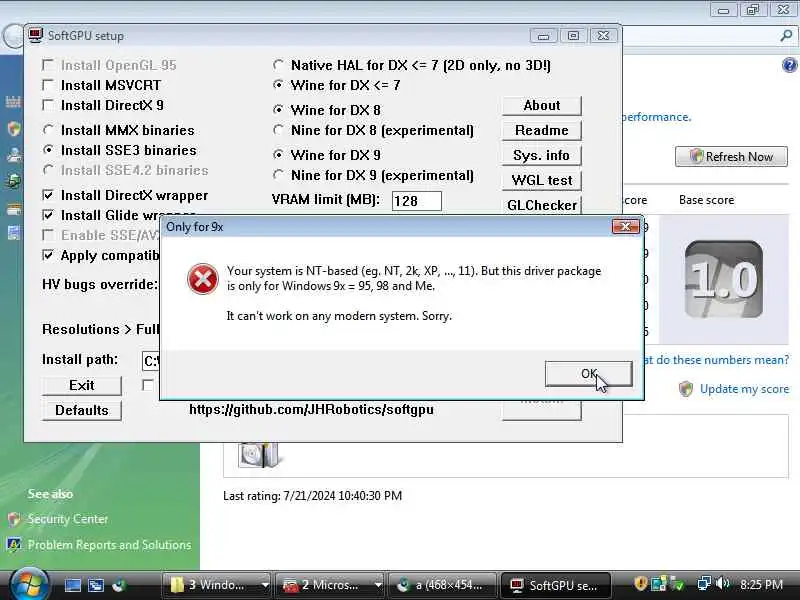Toggle the Install DirectX 9 checkbox
Screen dimensions: 800x600
48,105
